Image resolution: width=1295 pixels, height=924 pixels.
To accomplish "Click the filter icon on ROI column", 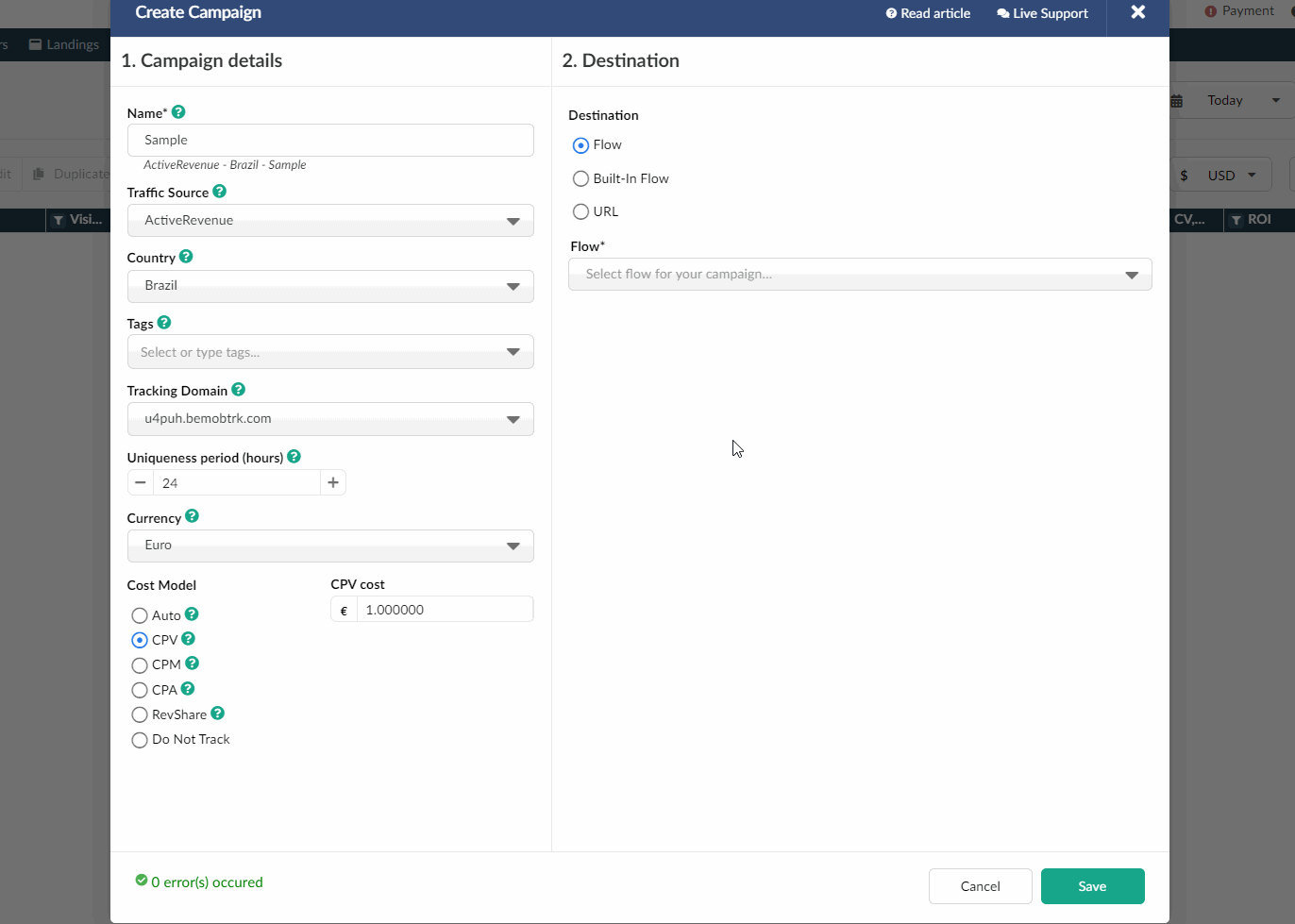I will [x=1236, y=220].
